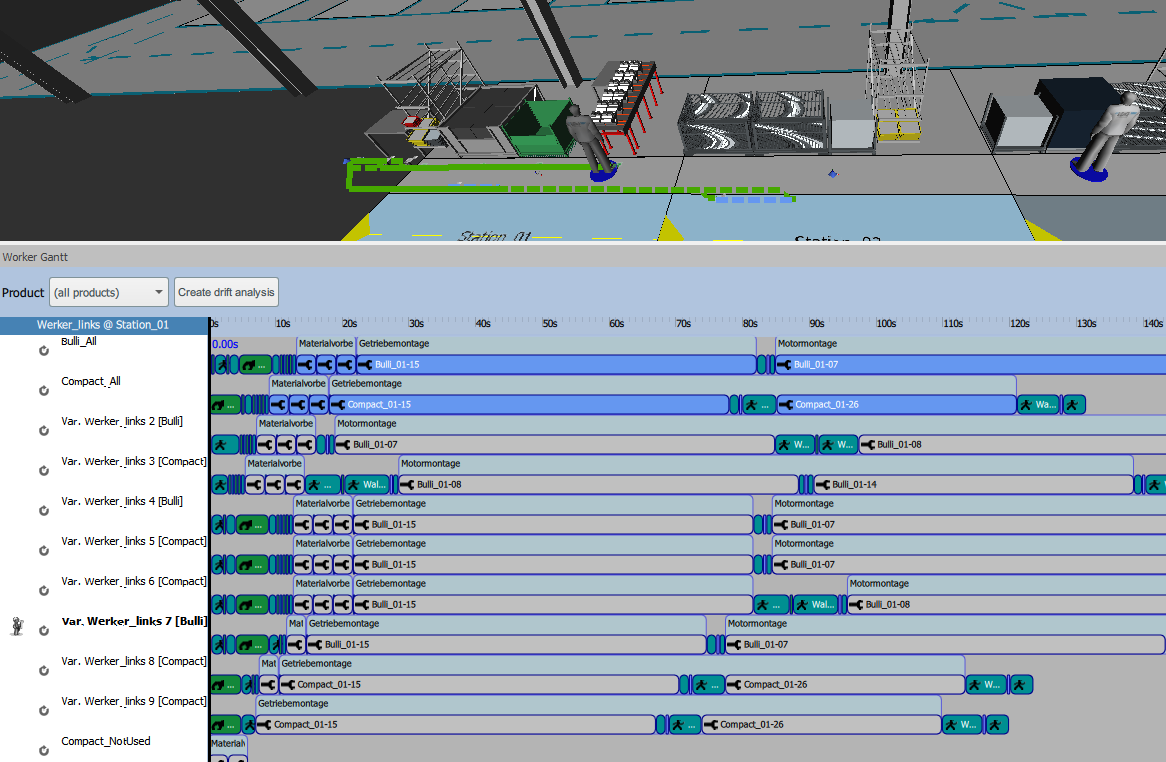The image size is (1166, 762).
Task: Click the 60s mark on the time ruler
Action: (x=618, y=324)
